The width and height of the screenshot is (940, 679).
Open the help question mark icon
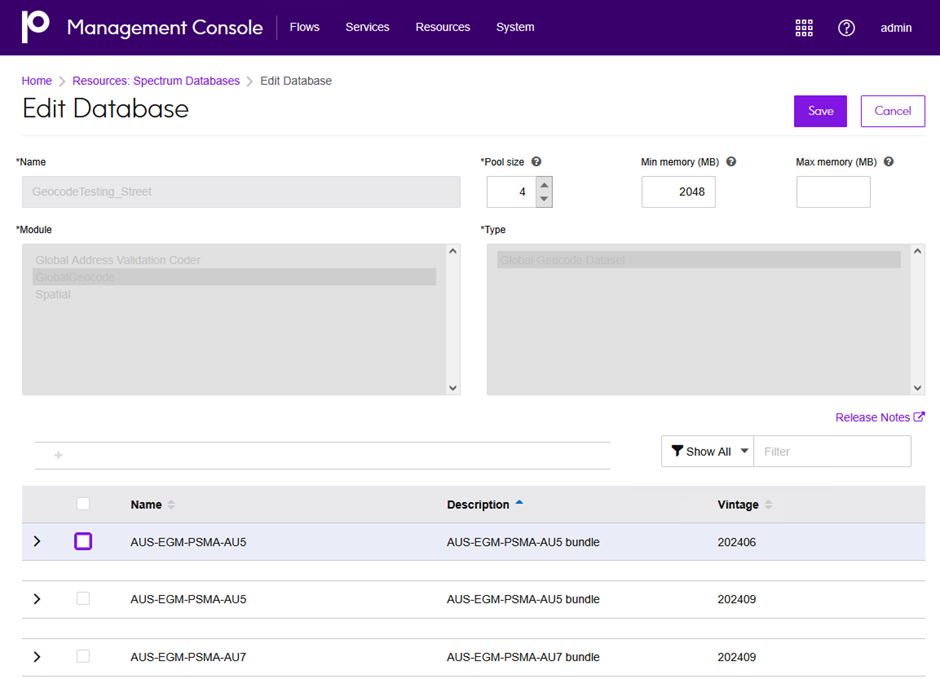tap(846, 28)
